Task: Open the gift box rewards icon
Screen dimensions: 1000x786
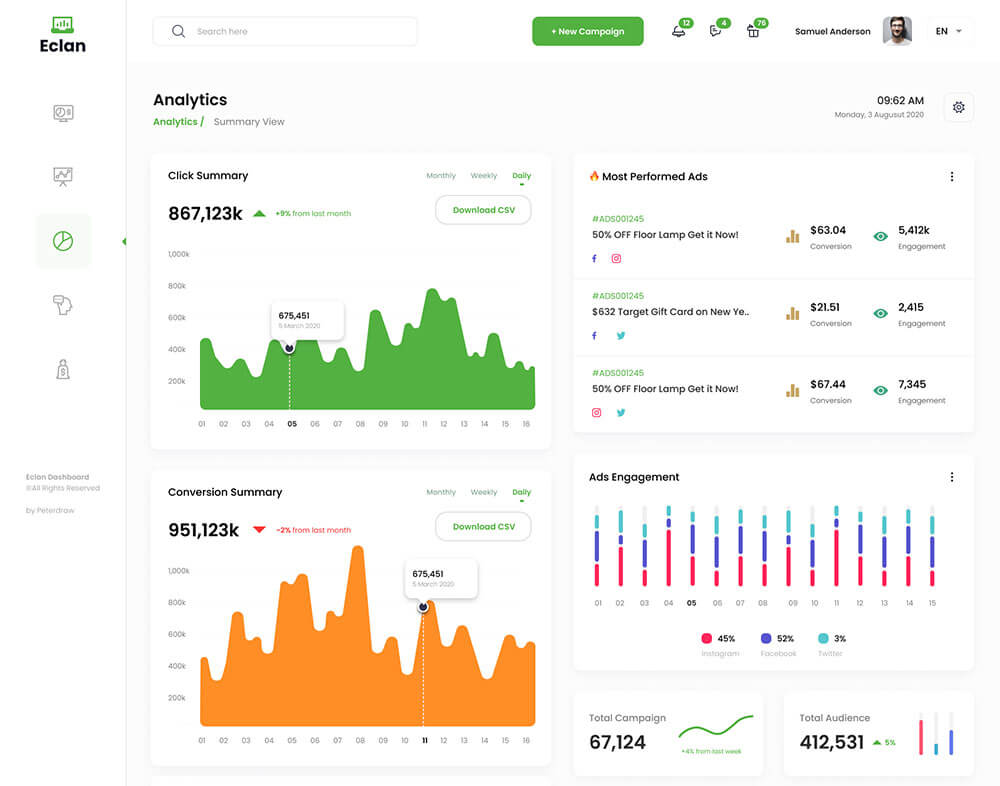Action: click(x=753, y=31)
